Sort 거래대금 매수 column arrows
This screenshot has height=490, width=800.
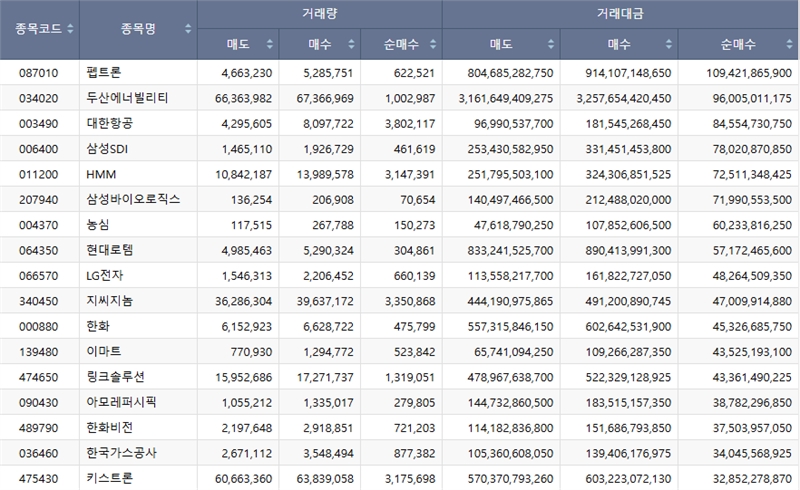click(668, 44)
